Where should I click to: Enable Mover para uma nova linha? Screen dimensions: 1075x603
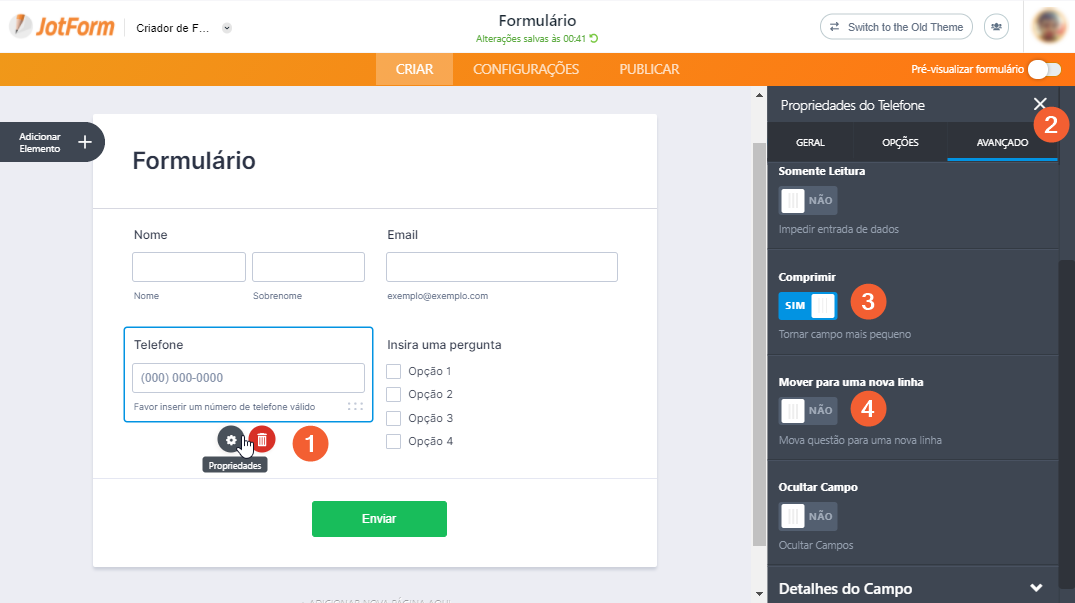point(808,410)
